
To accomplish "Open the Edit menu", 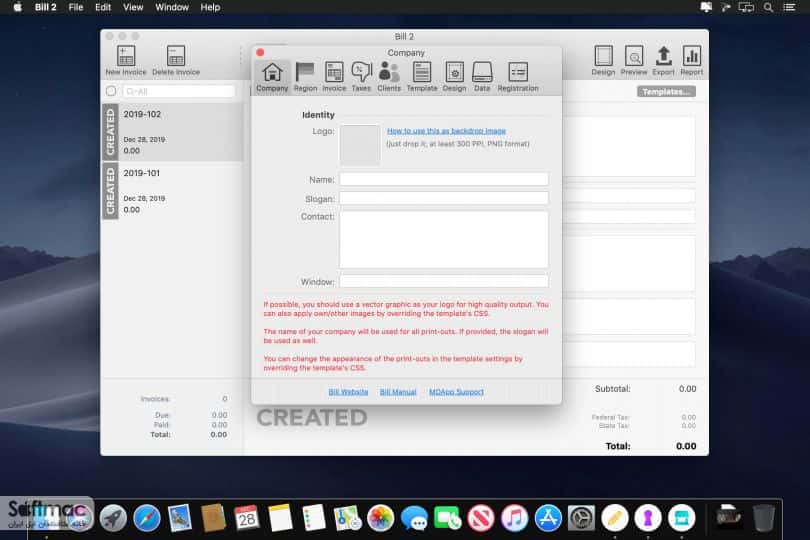I will coord(103,7).
